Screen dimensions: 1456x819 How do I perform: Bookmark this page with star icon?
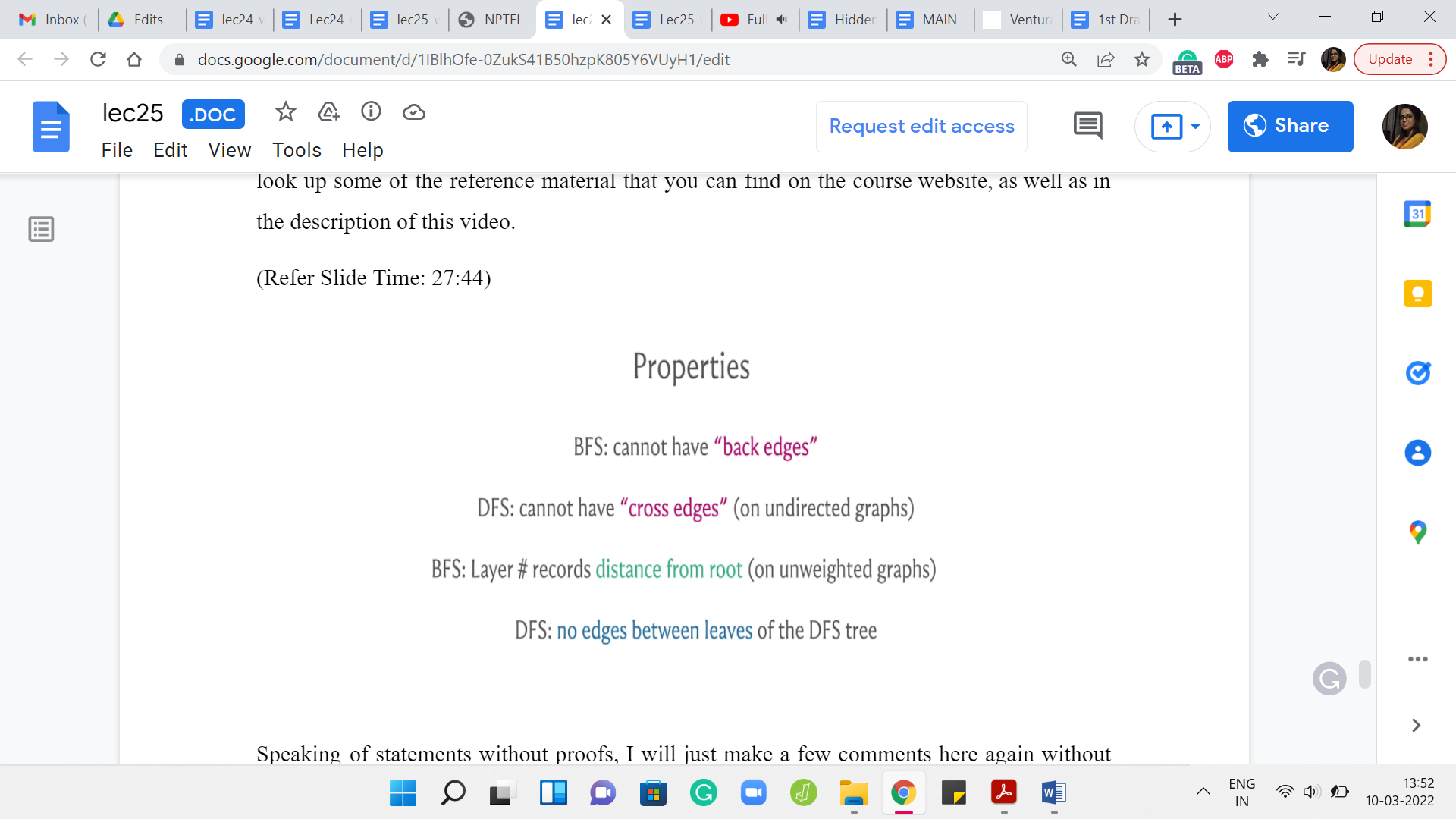click(1141, 59)
